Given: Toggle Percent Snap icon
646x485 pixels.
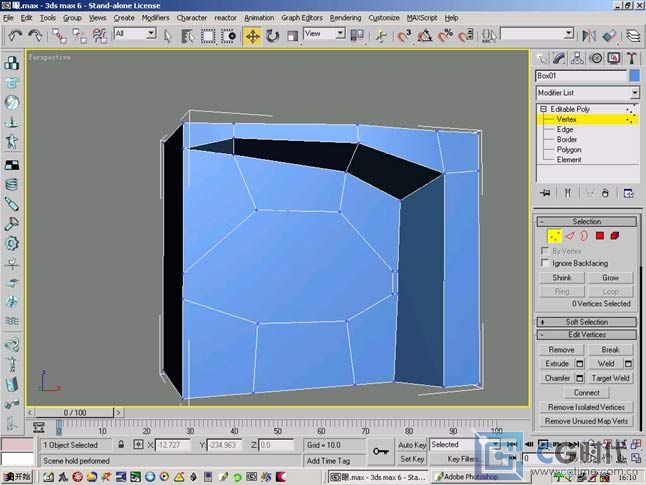Looking at the screenshot, I should [x=445, y=36].
